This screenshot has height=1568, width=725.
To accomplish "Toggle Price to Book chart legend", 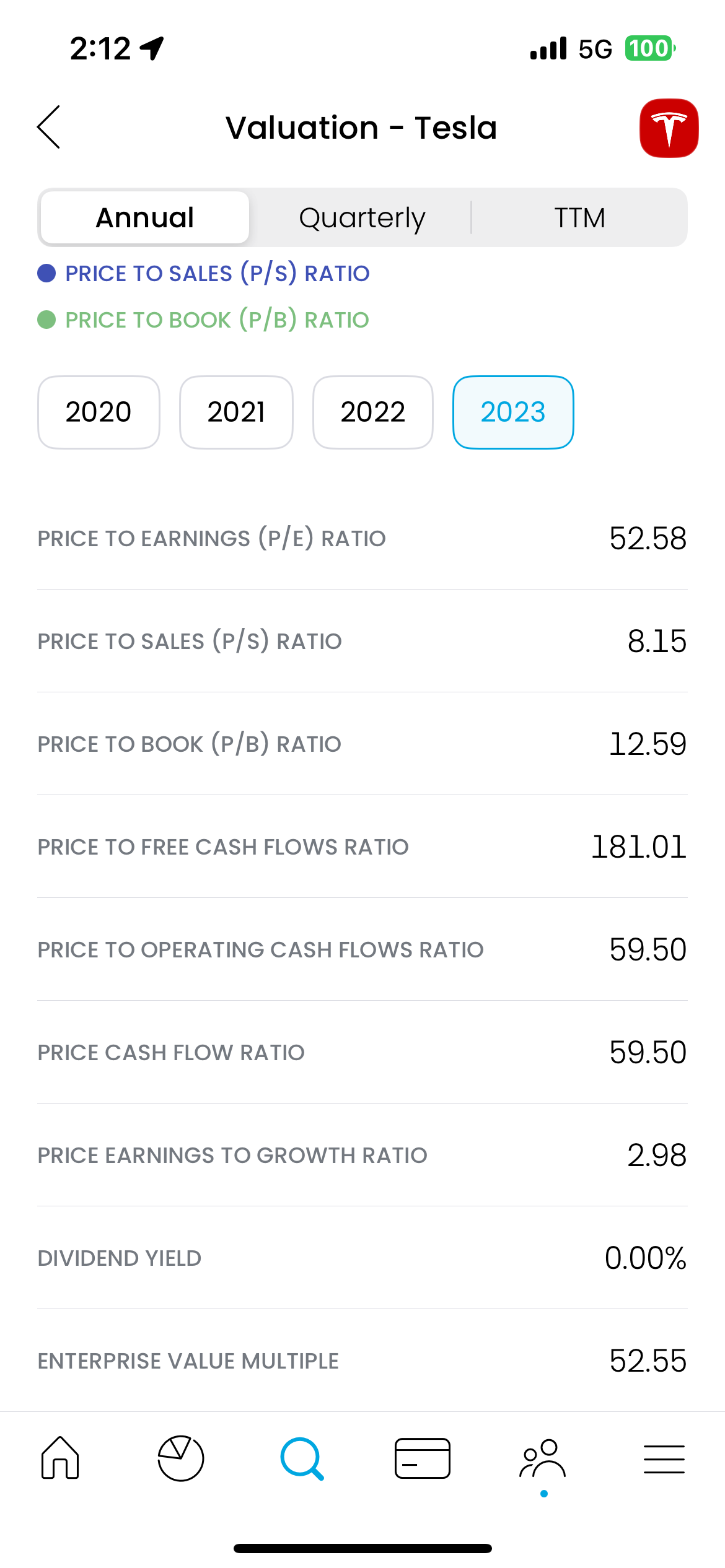I will click(217, 320).
